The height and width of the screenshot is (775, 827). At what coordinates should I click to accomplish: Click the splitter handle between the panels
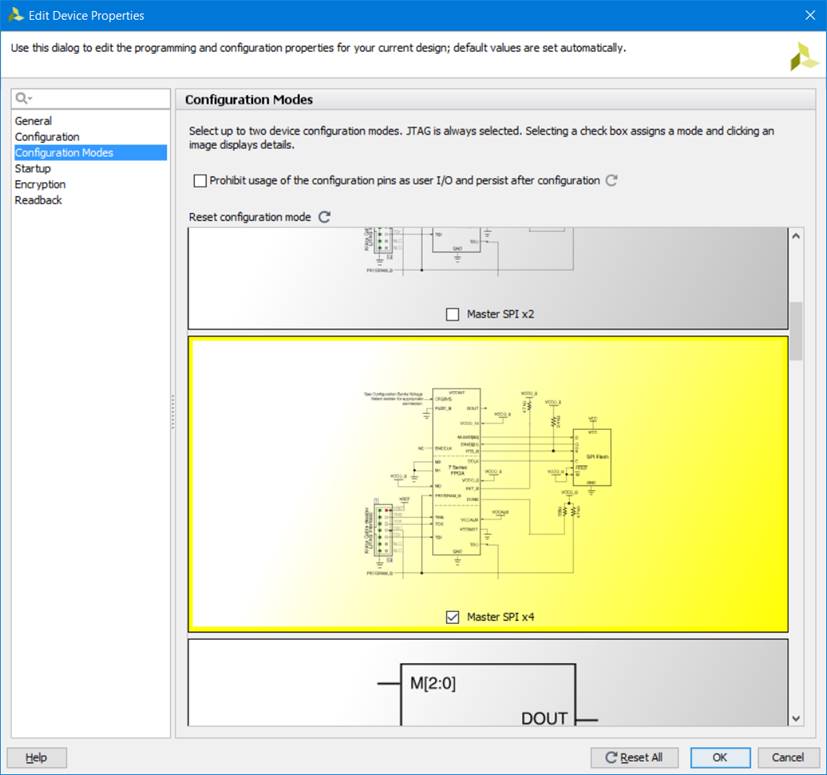[x=173, y=412]
